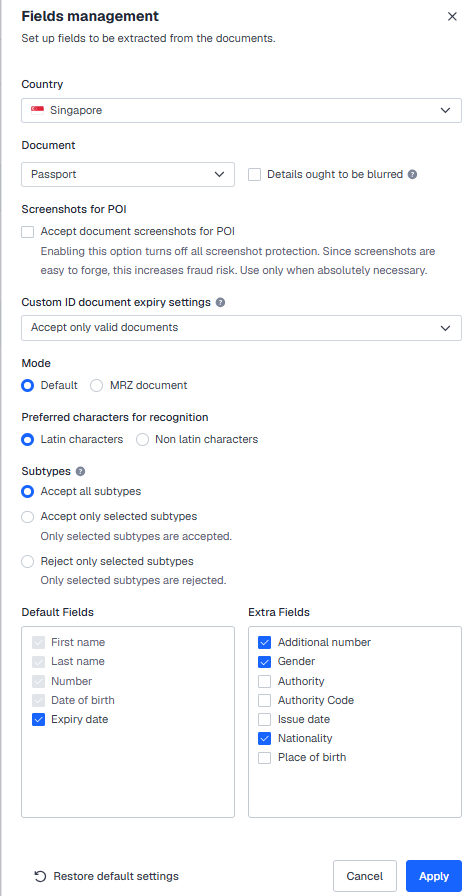Choose Non latin characters option
475x896 pixels.
coord(142,439)
